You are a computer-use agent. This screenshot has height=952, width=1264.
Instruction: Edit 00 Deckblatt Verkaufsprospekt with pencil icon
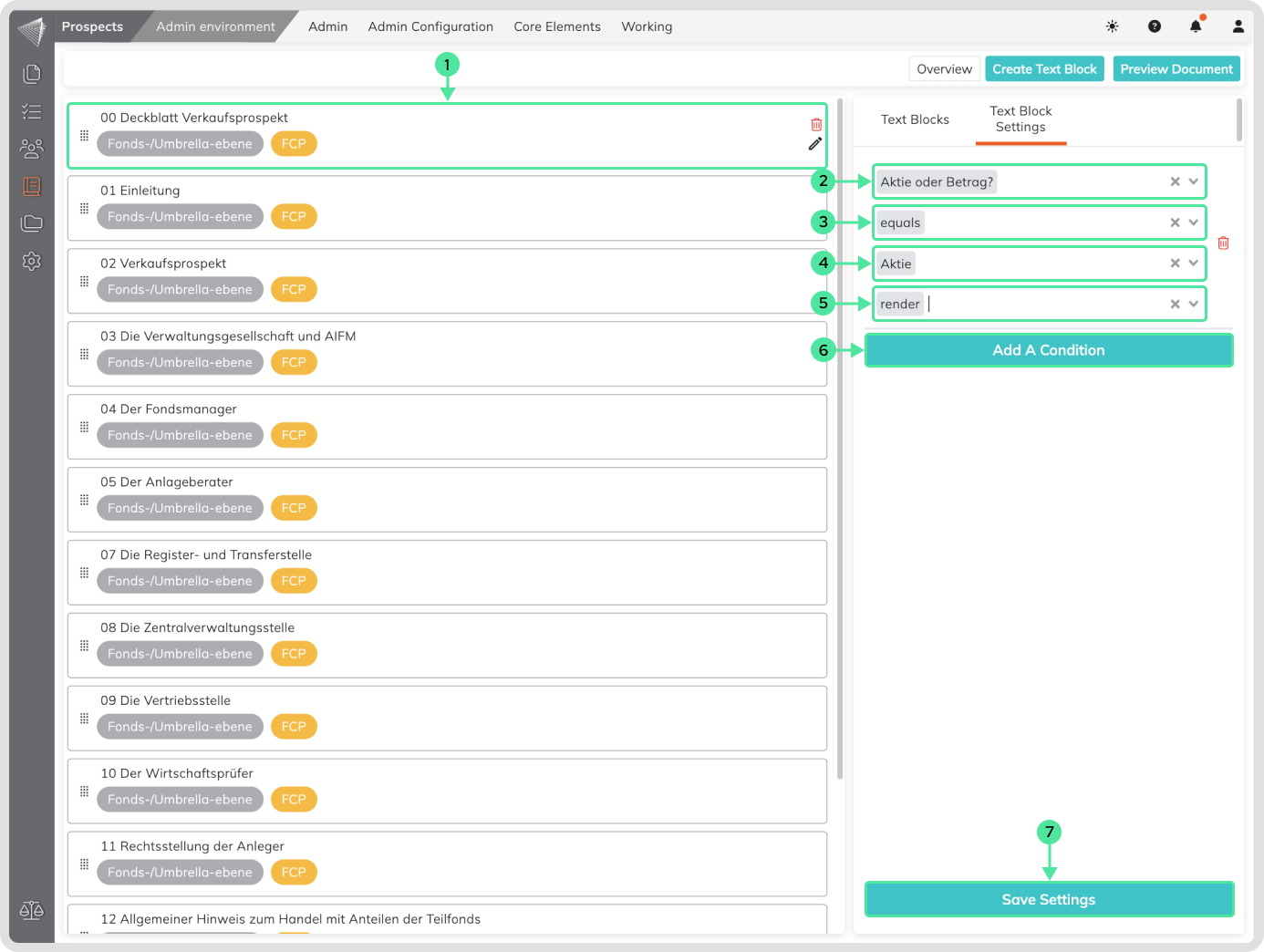(x=815, y=144)
